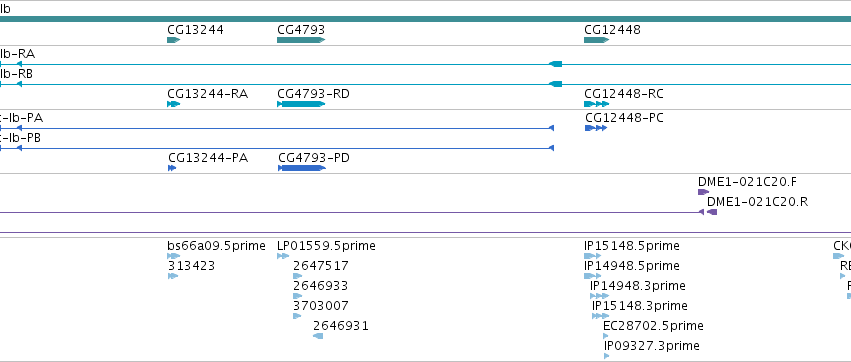The width and height of the screenshot is (851, 362).
Task: Click the CG13244-RA transcript glyph
Action: tap(174, 104)
